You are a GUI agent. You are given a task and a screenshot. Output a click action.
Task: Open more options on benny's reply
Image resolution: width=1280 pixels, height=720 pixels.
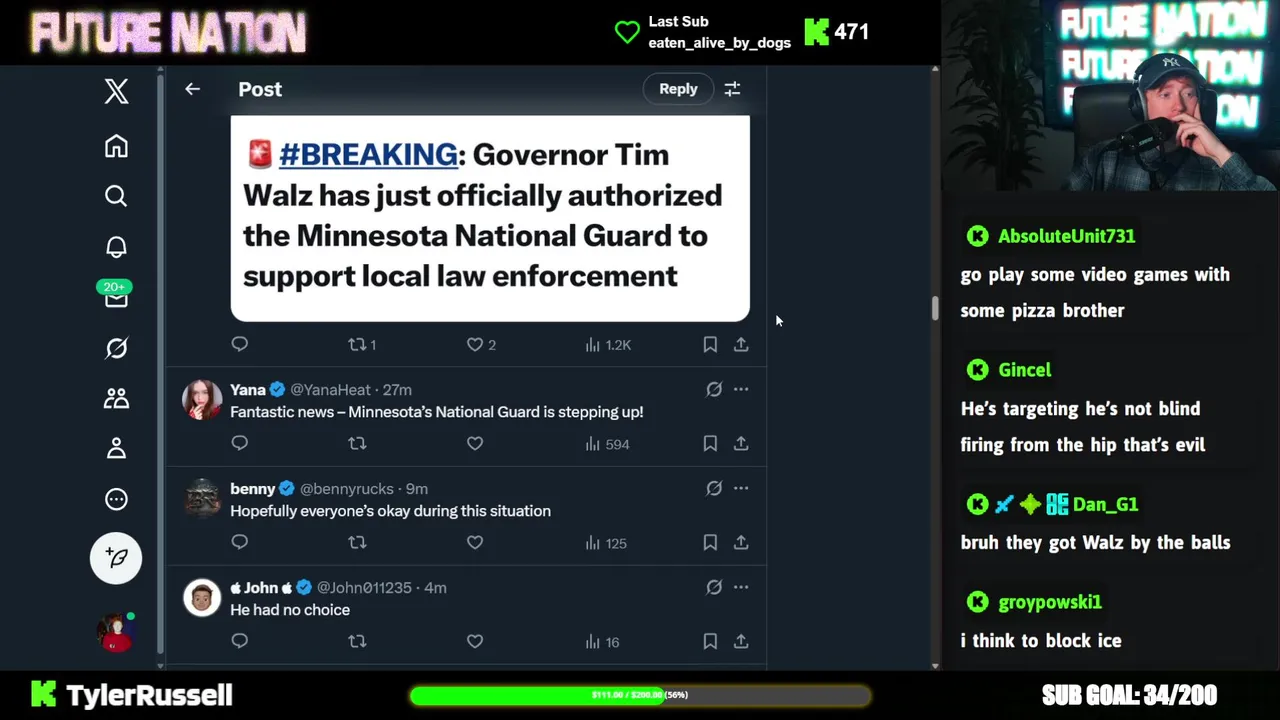click(x=741, y=488)
